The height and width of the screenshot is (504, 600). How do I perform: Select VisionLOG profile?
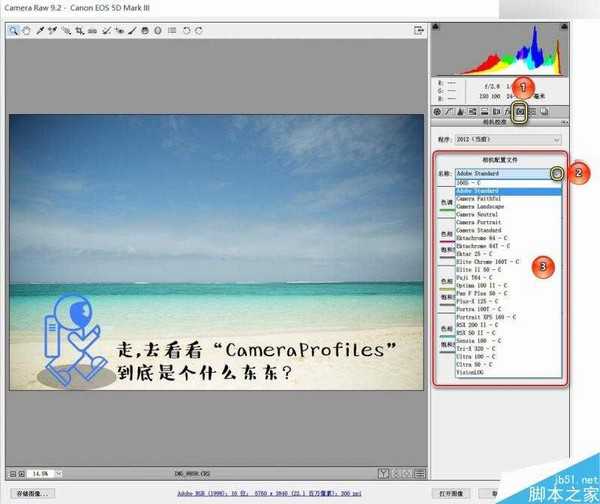click(509, 372)
